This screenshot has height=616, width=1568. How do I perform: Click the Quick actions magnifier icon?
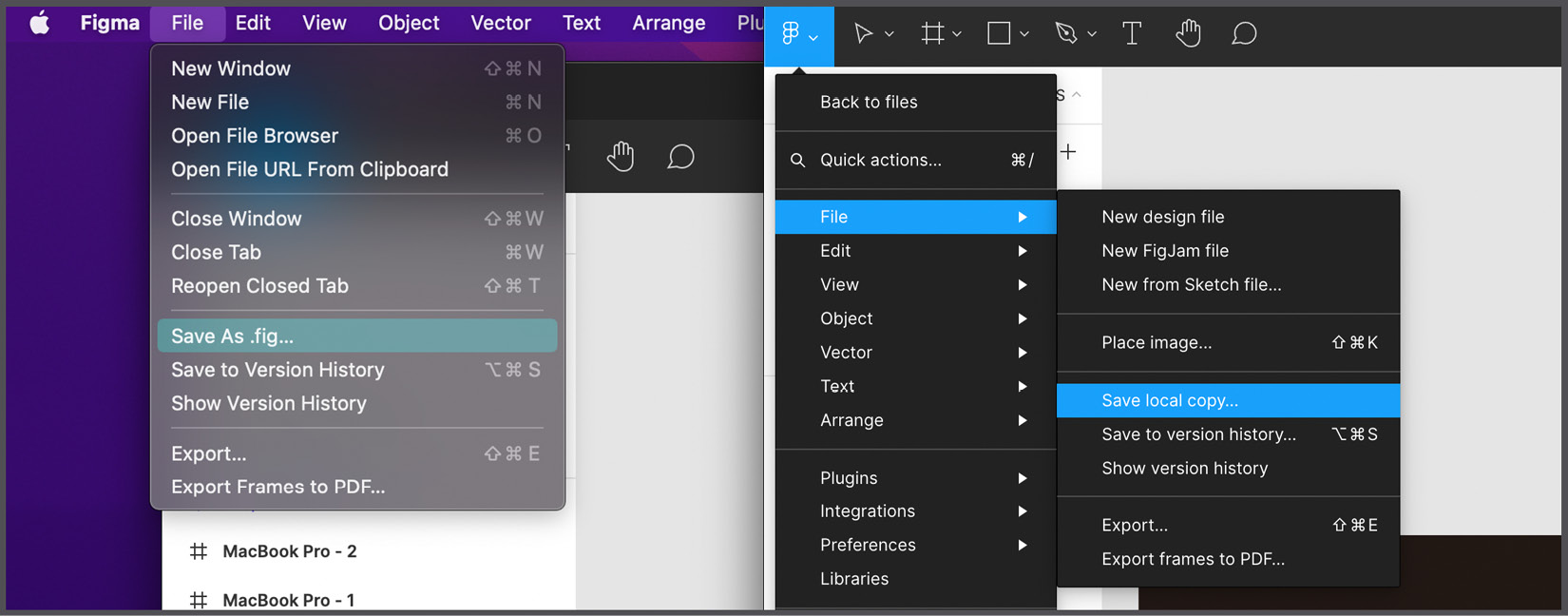pos(798,160)
